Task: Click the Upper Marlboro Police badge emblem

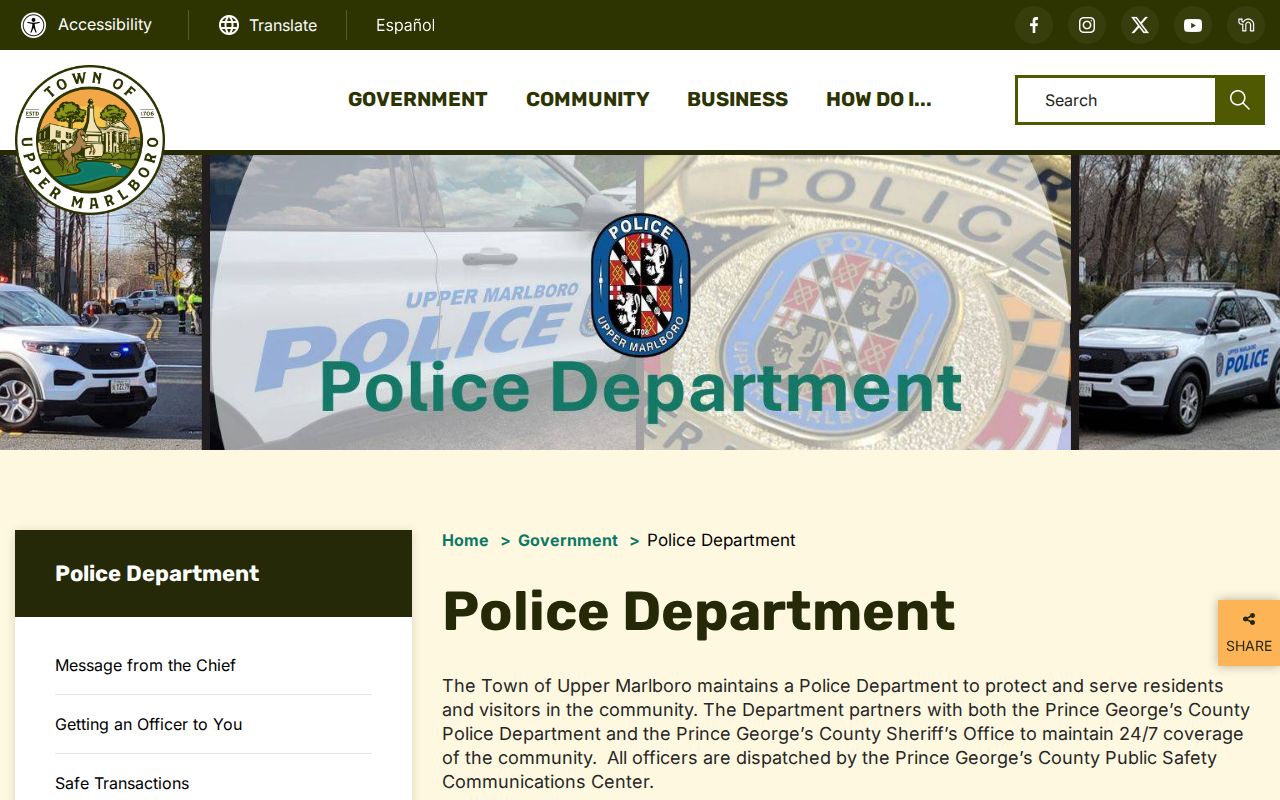Action: pos(640,284)
